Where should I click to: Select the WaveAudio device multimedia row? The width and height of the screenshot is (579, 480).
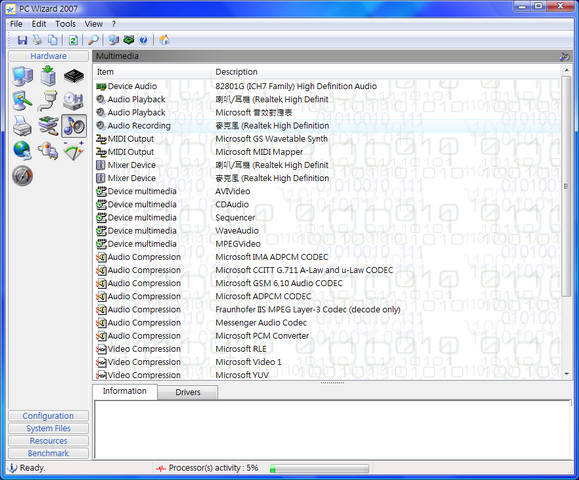point(327,230)
